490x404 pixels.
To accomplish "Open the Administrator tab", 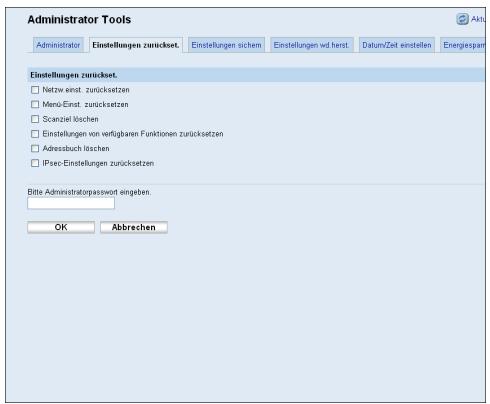I will click(x=58, y=45).
